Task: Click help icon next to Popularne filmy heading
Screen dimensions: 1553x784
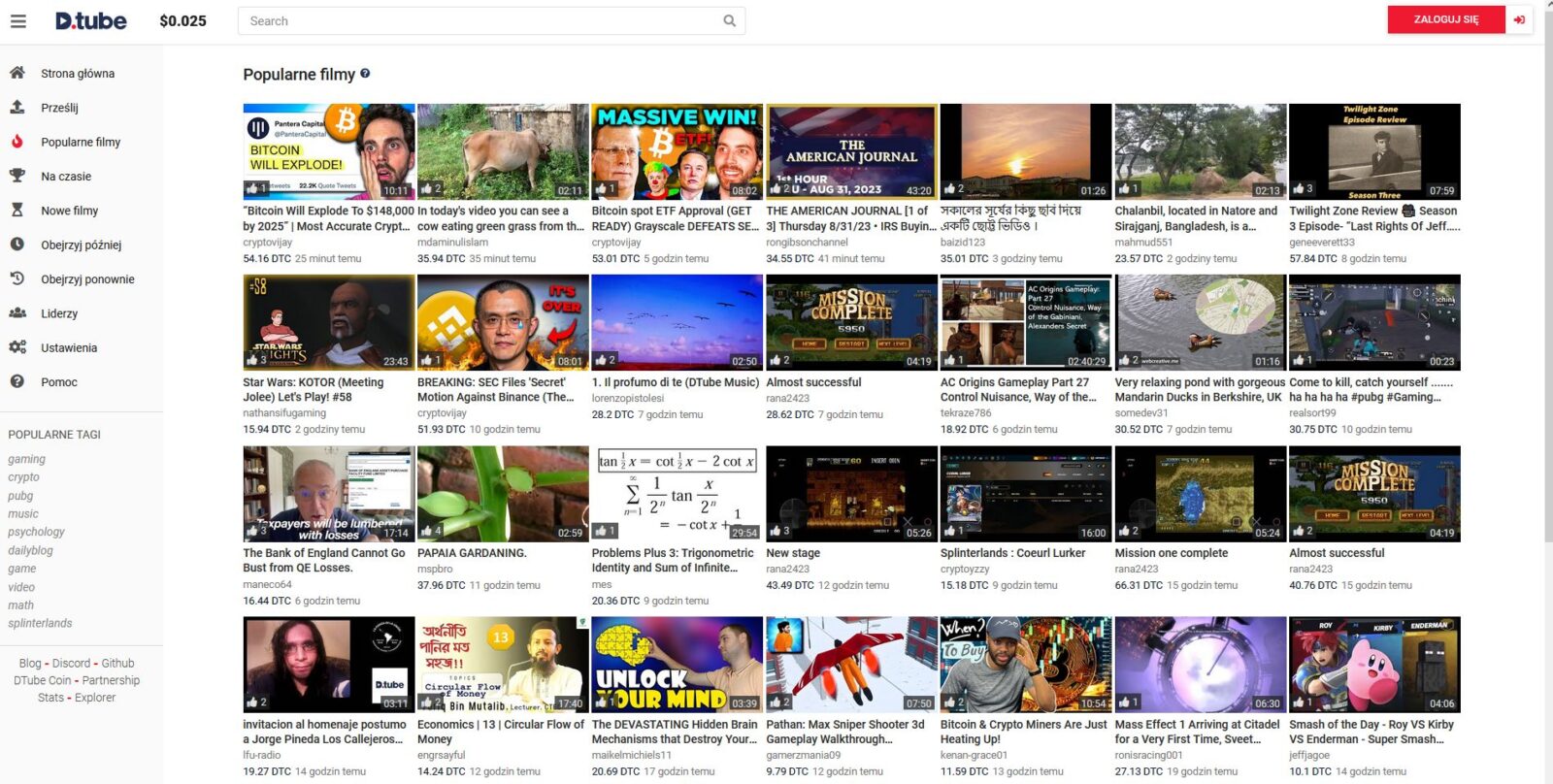Action: 365,73
